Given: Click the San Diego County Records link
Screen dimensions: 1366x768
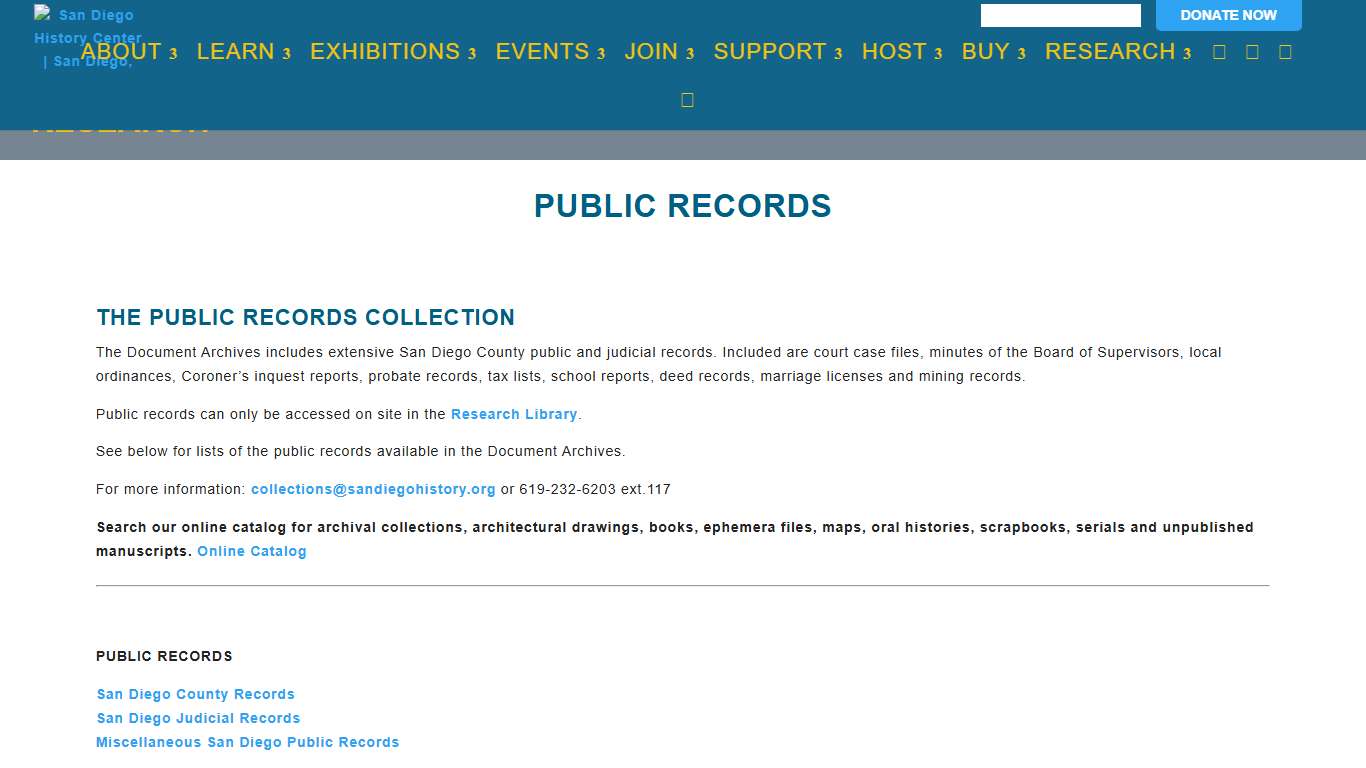Looking at the screenshot, I should tap(195, 694).
